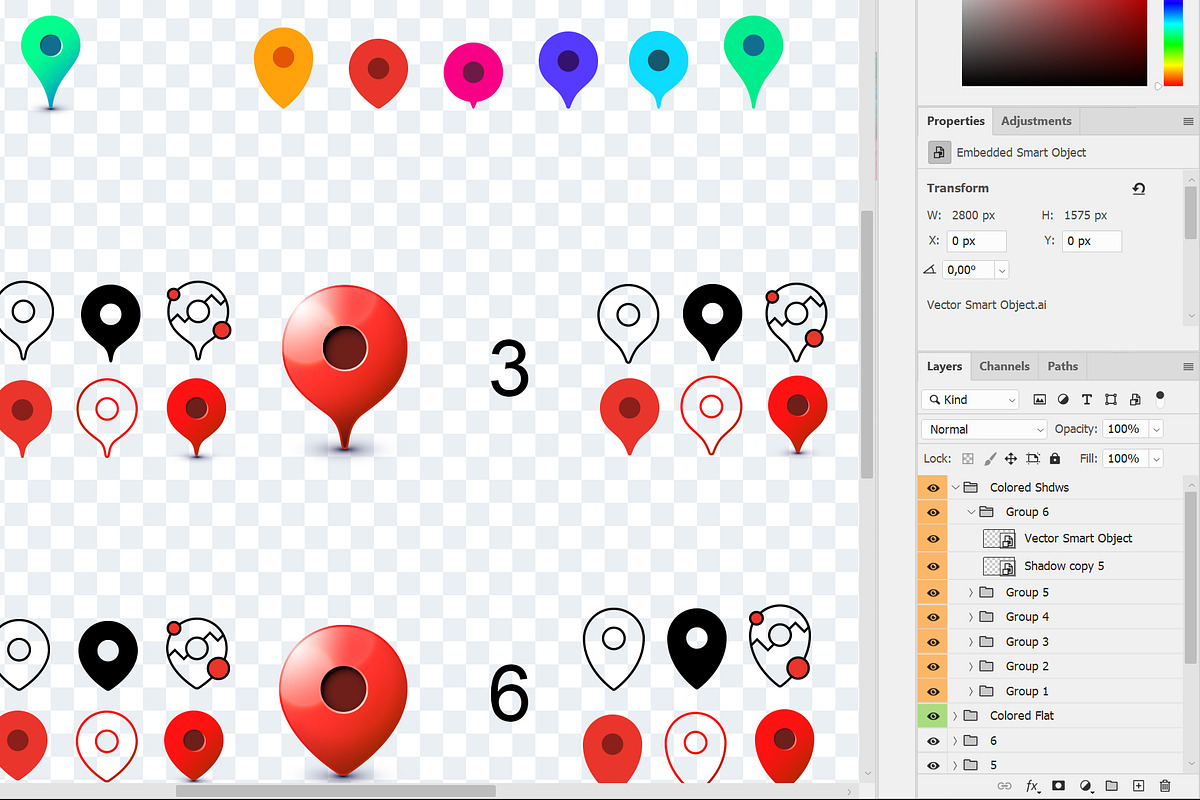This screenshot has width=1200, height=800.
Task: Collapse the Colored Shdws group
Action: pyautogui.click(x=955, y=488)
